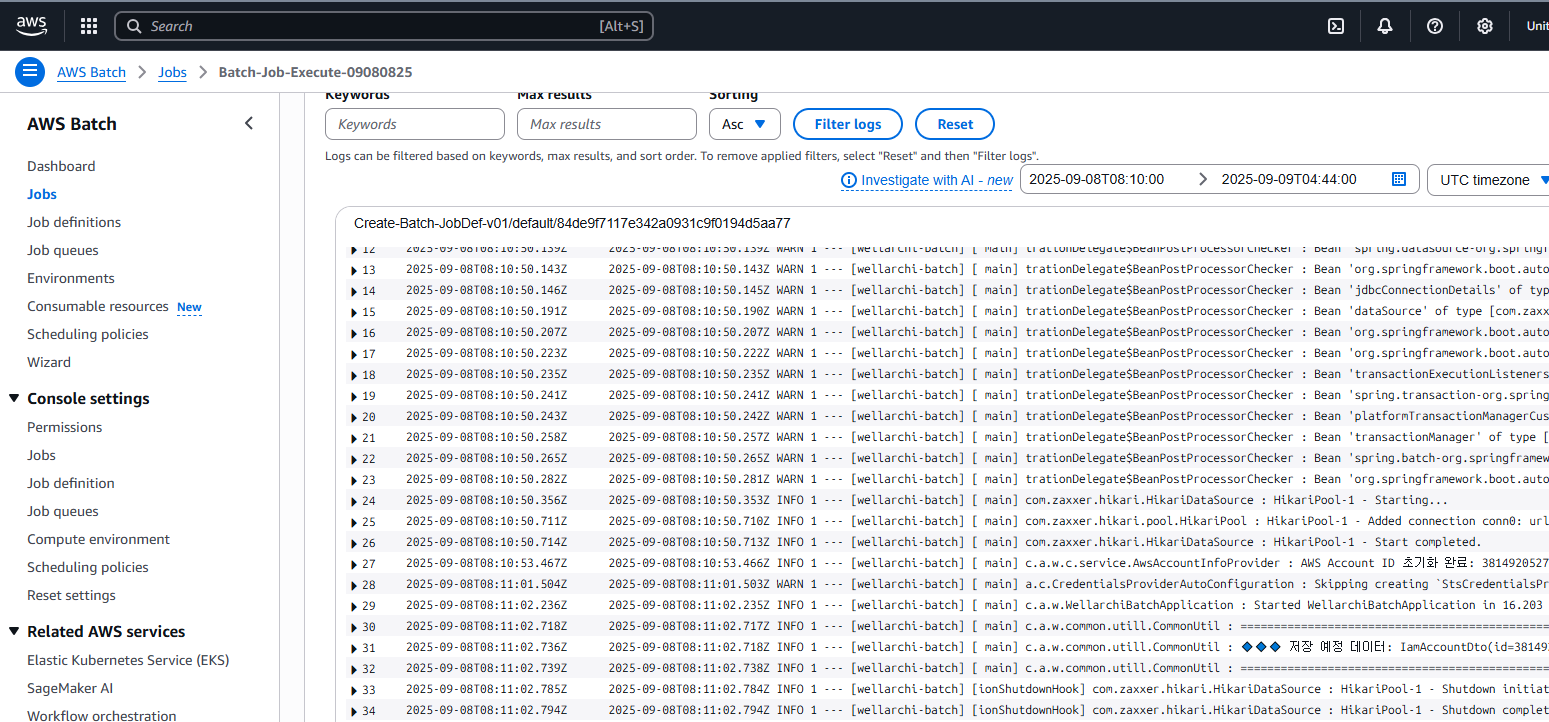Click the Max results input field
The width and height of the screenshot is (1549, 722).
coord(607,124)
